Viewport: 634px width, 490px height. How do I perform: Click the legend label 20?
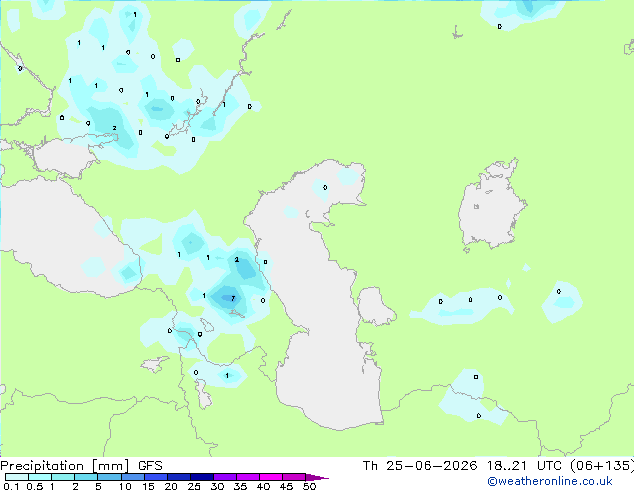click(171, 486)
